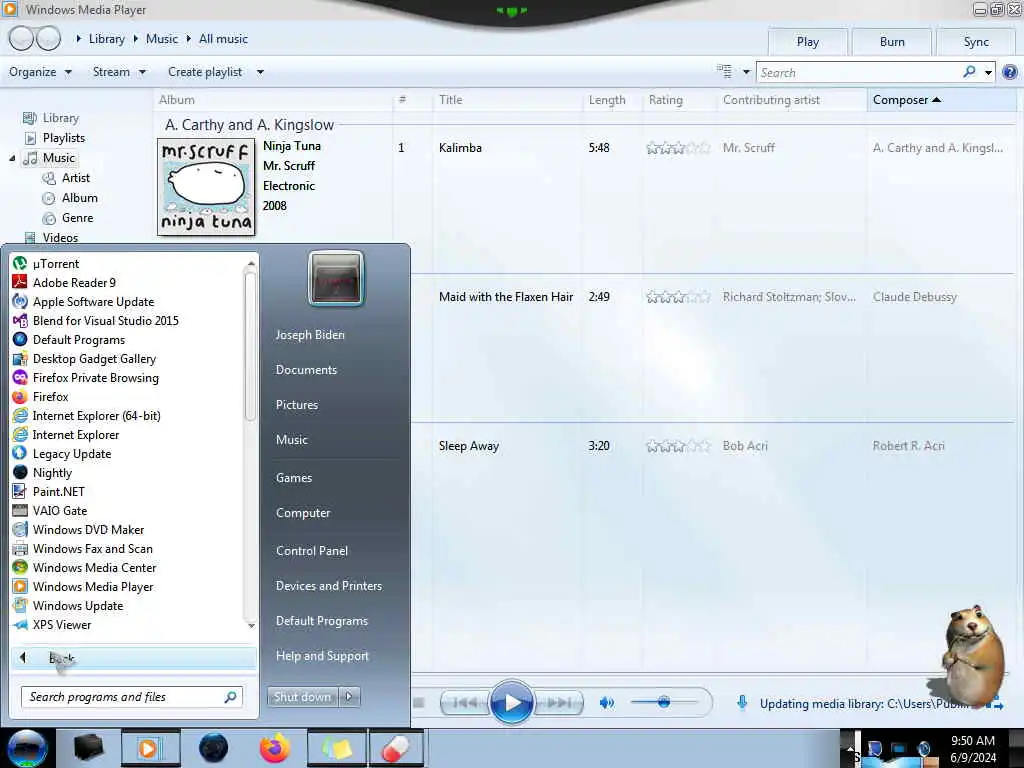Select the Ninja Tuna album art thumbnail
Viewport: 1024px width, 768px height.
pos(206,187)
